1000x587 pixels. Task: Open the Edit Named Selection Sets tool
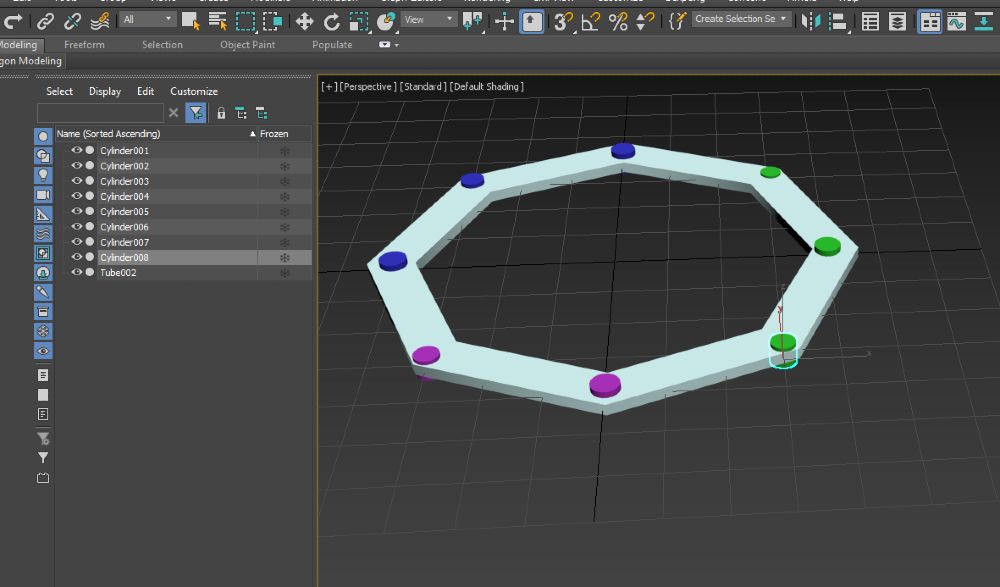[677, 22]
